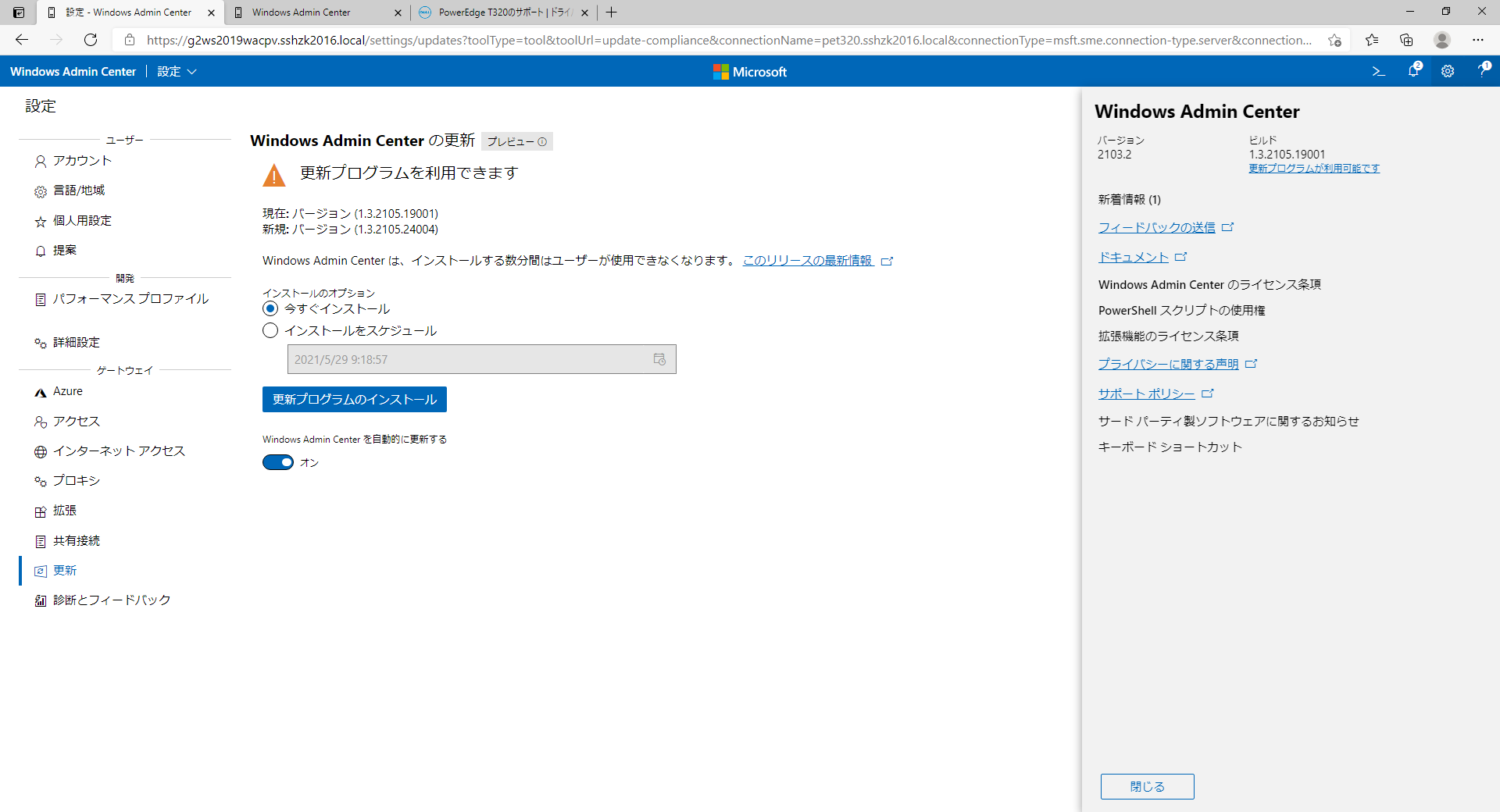
Task: Open プライバシーに関する声明 link
Action: pyautogui.click(x=1169, y=365)
